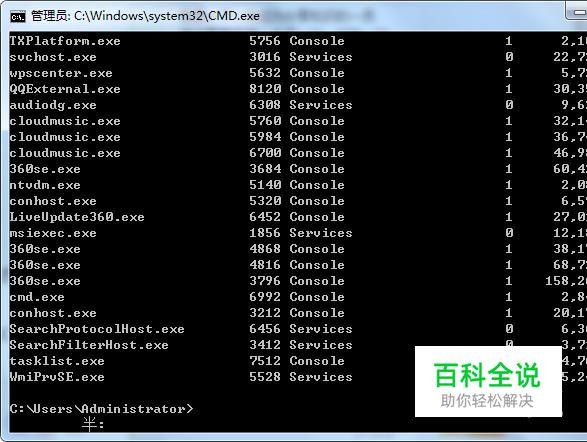
Task: Click the WmiPrvSE.exe process name
Action: (57, 377)
